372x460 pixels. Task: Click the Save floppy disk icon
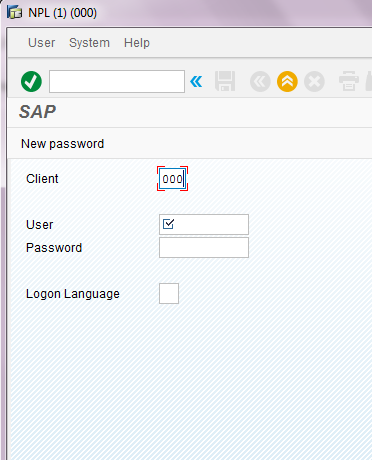(x=225, y=81)
